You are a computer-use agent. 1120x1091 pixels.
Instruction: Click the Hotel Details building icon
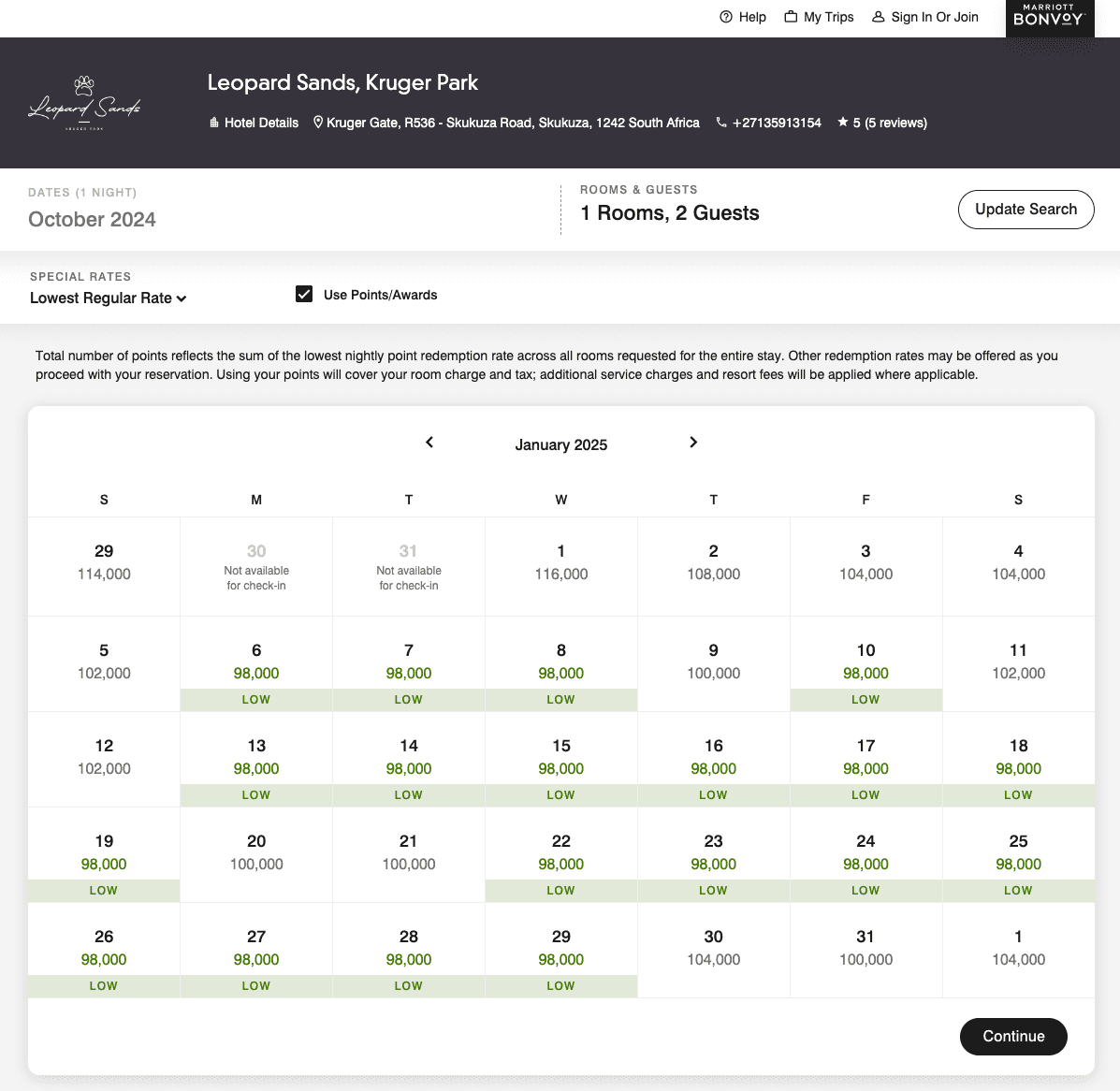coord(214,123)
